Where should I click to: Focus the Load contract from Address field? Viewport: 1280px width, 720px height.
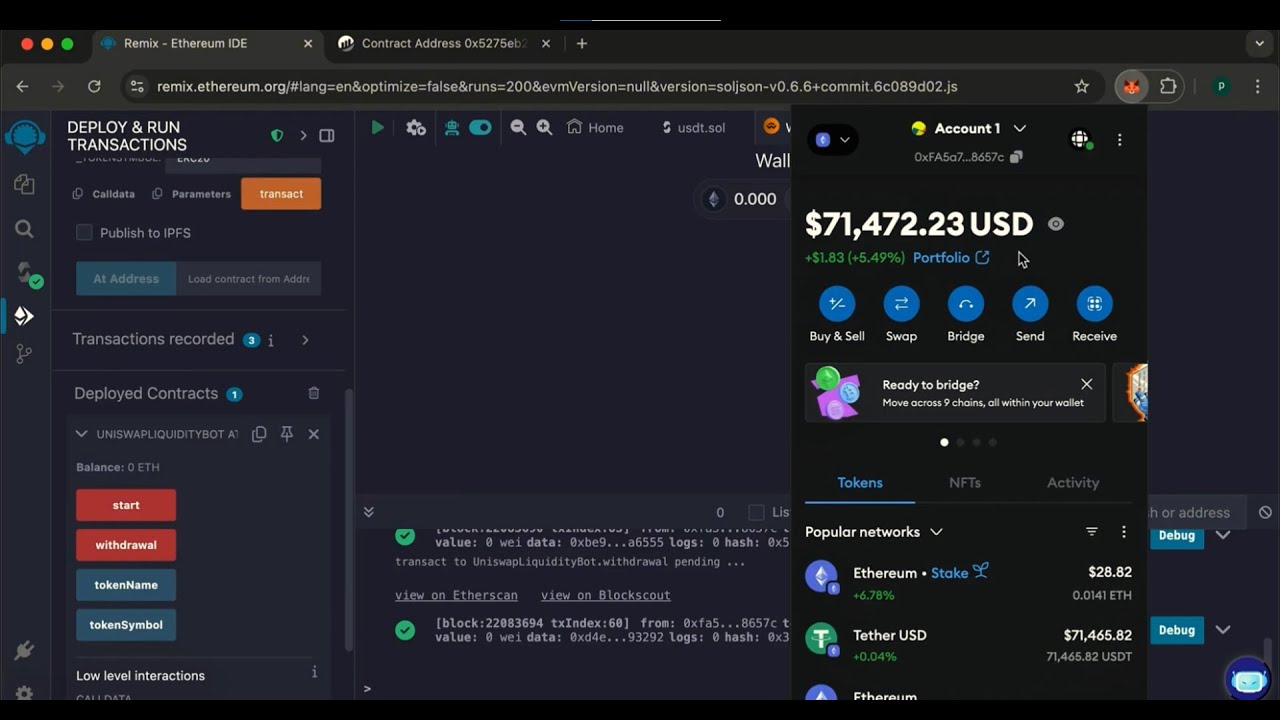[248, 279]
